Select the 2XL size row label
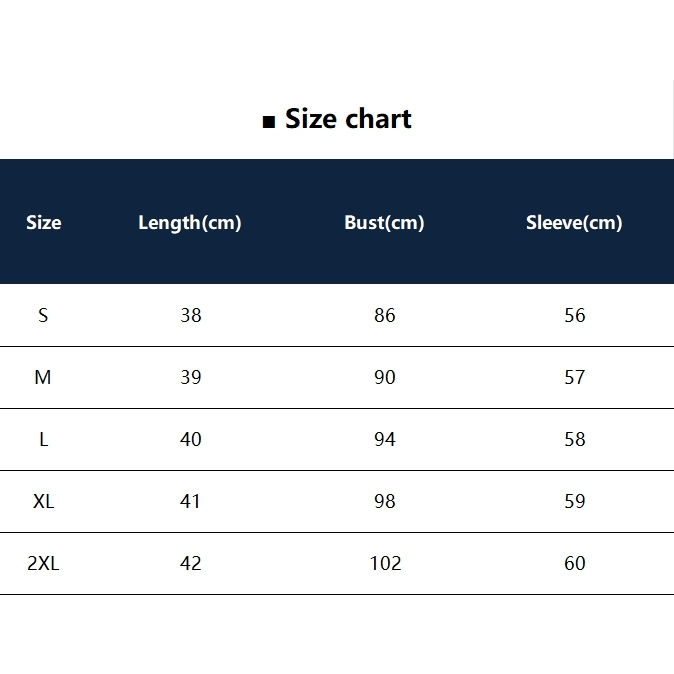The height and width of the screenshot is (674, 674). [x=43, y=564]
